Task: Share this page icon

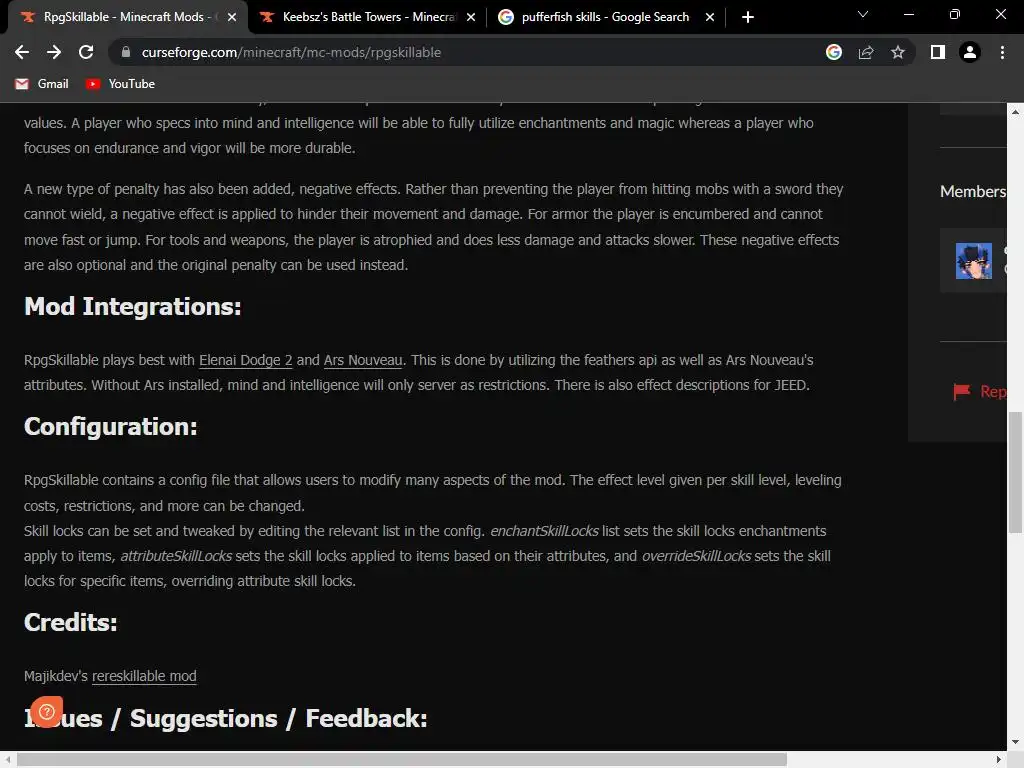Action: (x=866, y=52)
